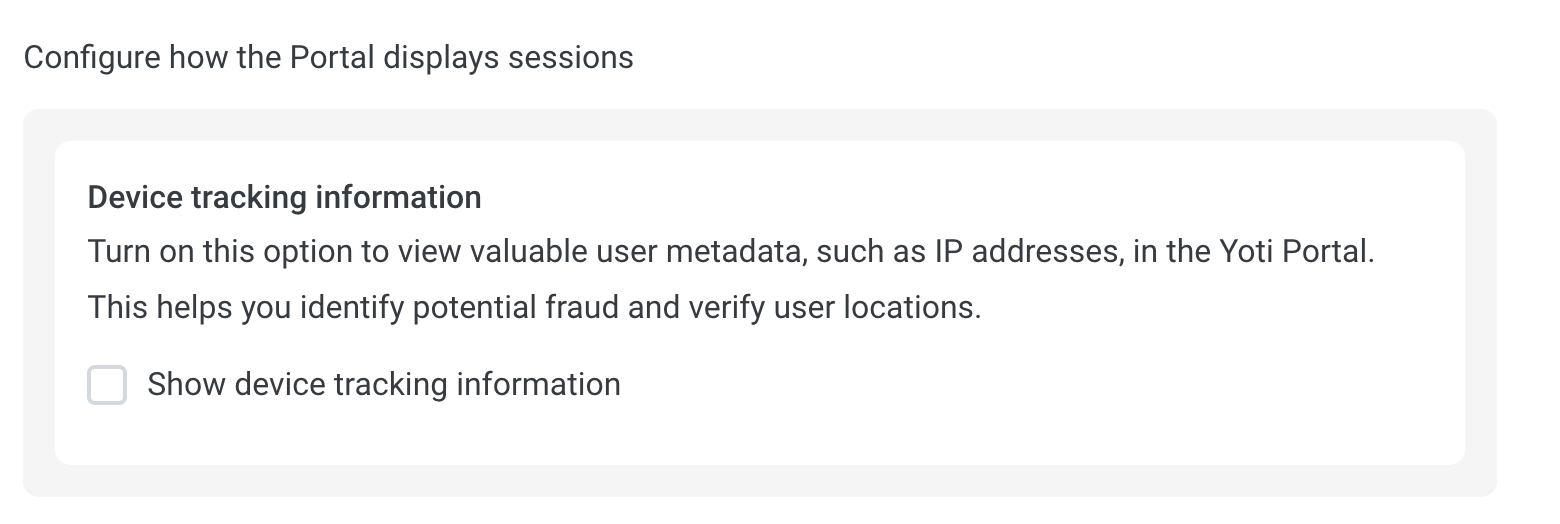Click the description line starting "Turn on this option"
Image resolution: width=1560 pixels, height=524 pixels.
731,251
